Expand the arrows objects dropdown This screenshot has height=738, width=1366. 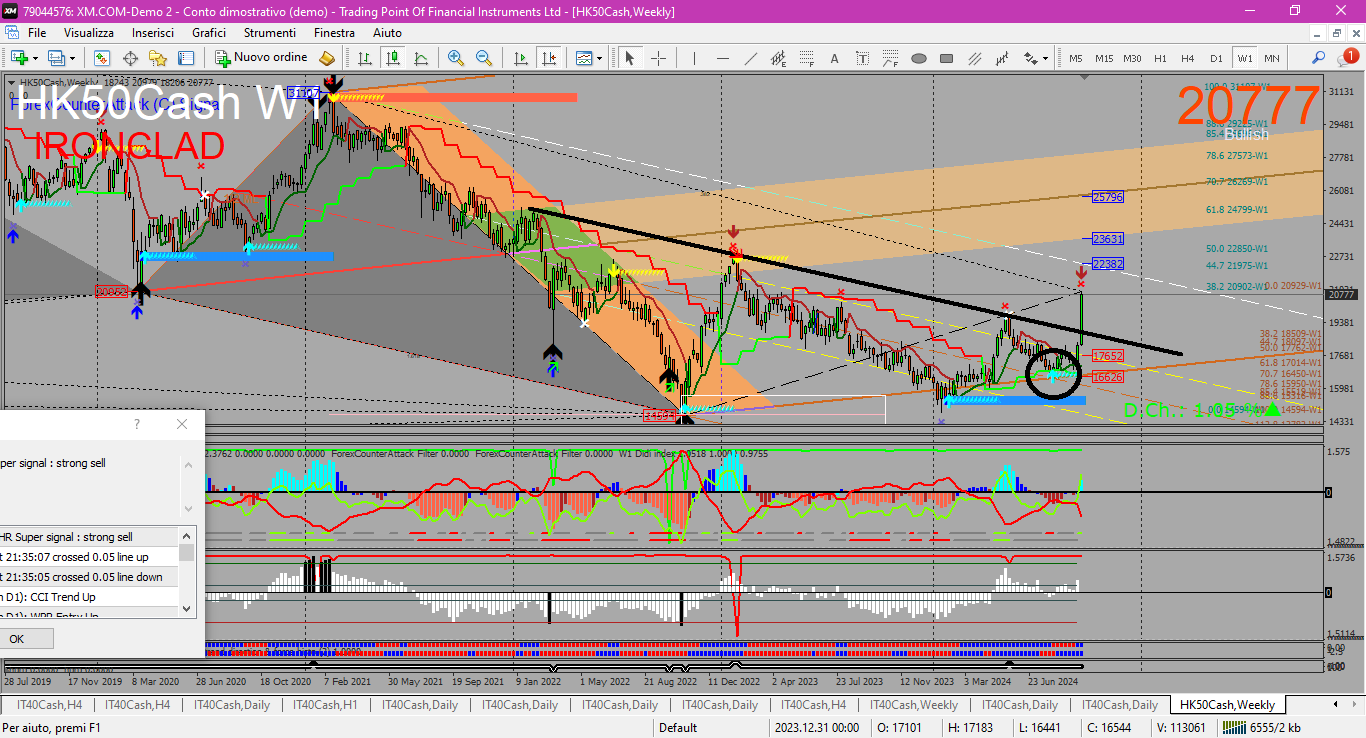pyautogui.click(x=1046, y=58)
